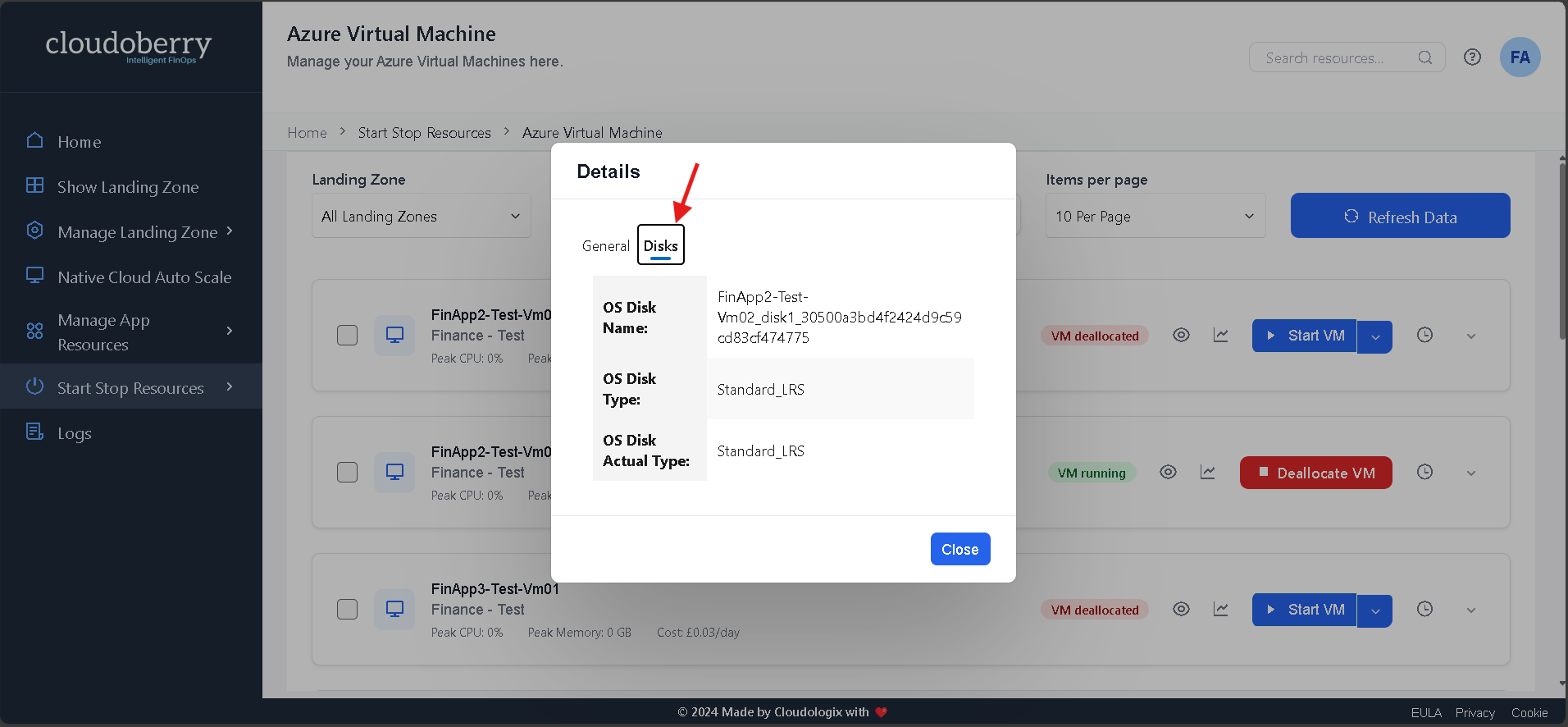The width and height of the screenshot is (1568, 727).
Task: Tick checkbox for first FinApp2-Test VM row
Action: tap(347, 336)
